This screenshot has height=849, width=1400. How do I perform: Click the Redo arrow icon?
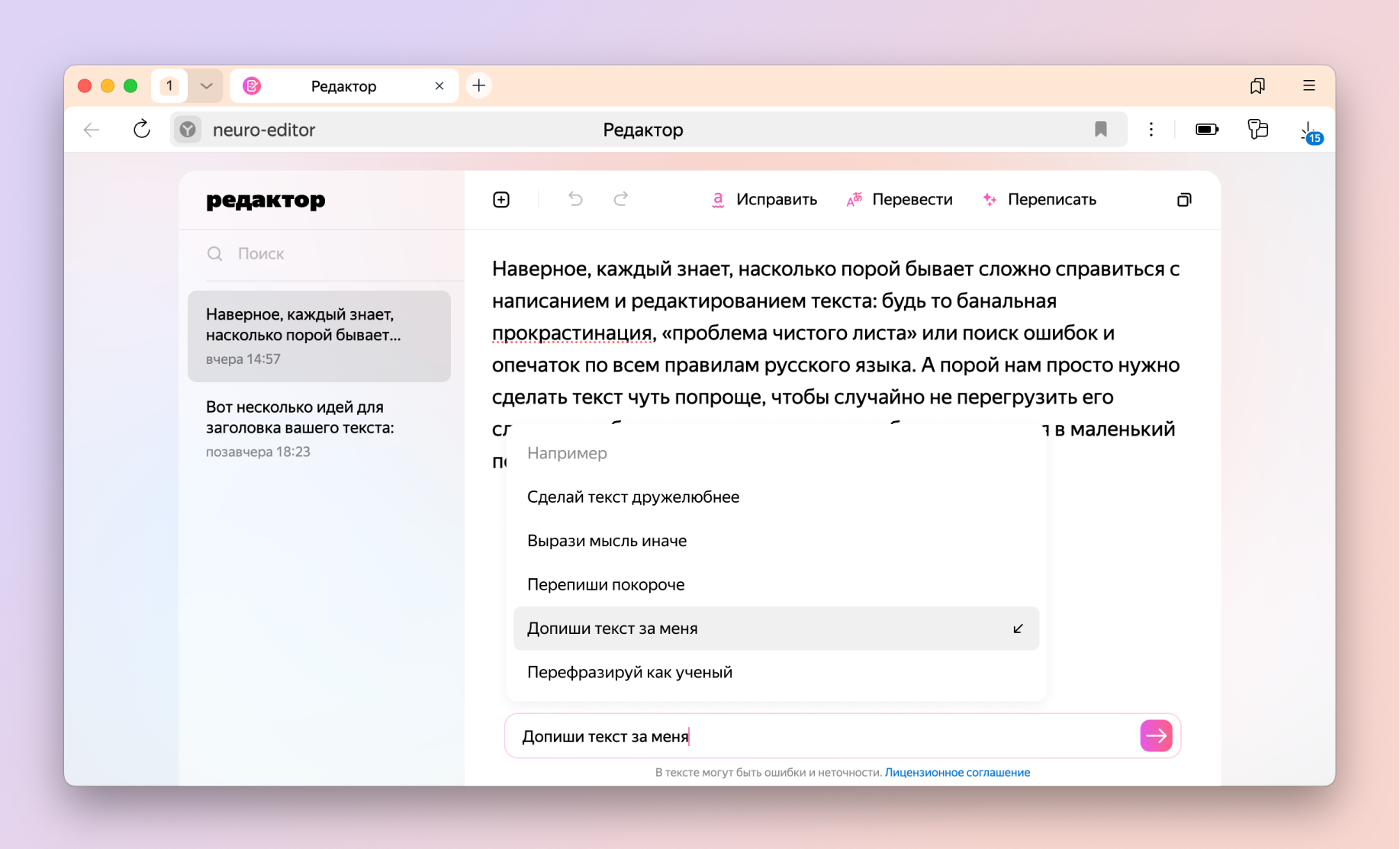(620, 199)
